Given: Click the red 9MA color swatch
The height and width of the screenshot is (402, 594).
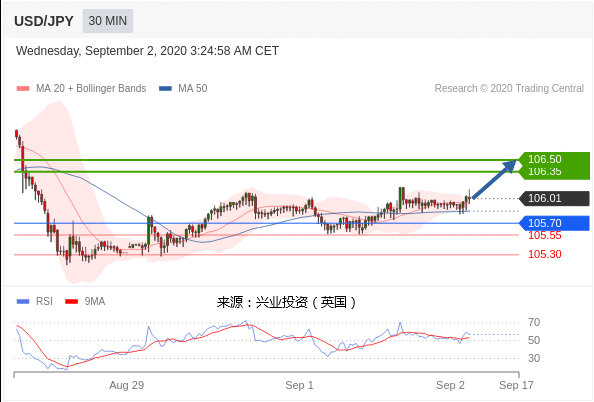Looking at the screenshot, I should (72, 302).
